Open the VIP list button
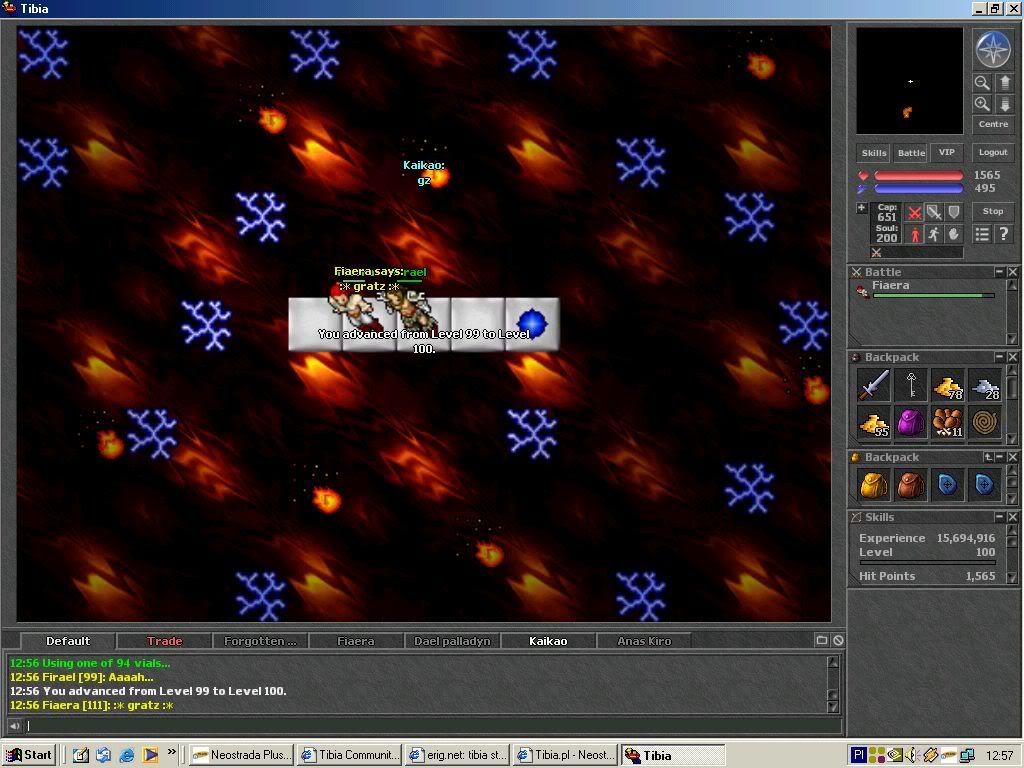1024x768 pixels. click(x=946, y=152)
